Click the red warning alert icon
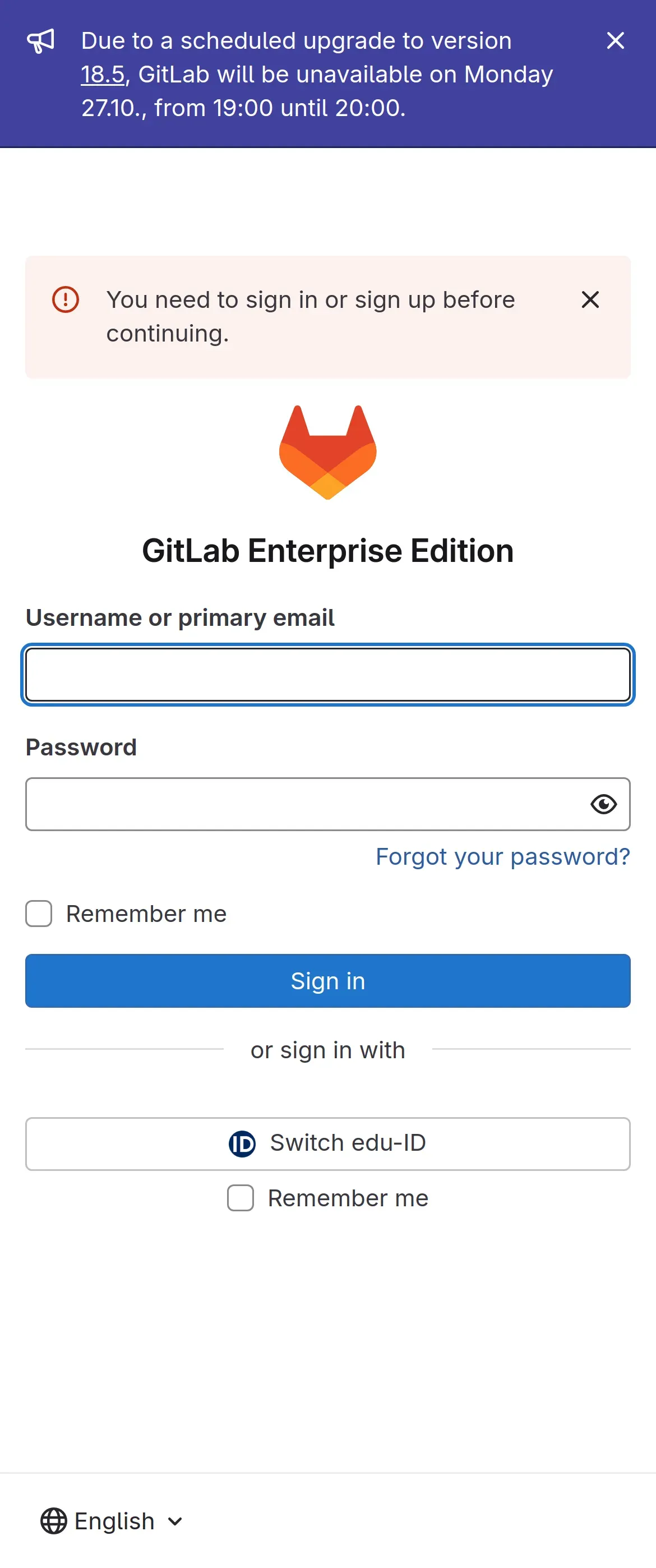This screenshot has width=656, height=1568. (x=66, y=299)
